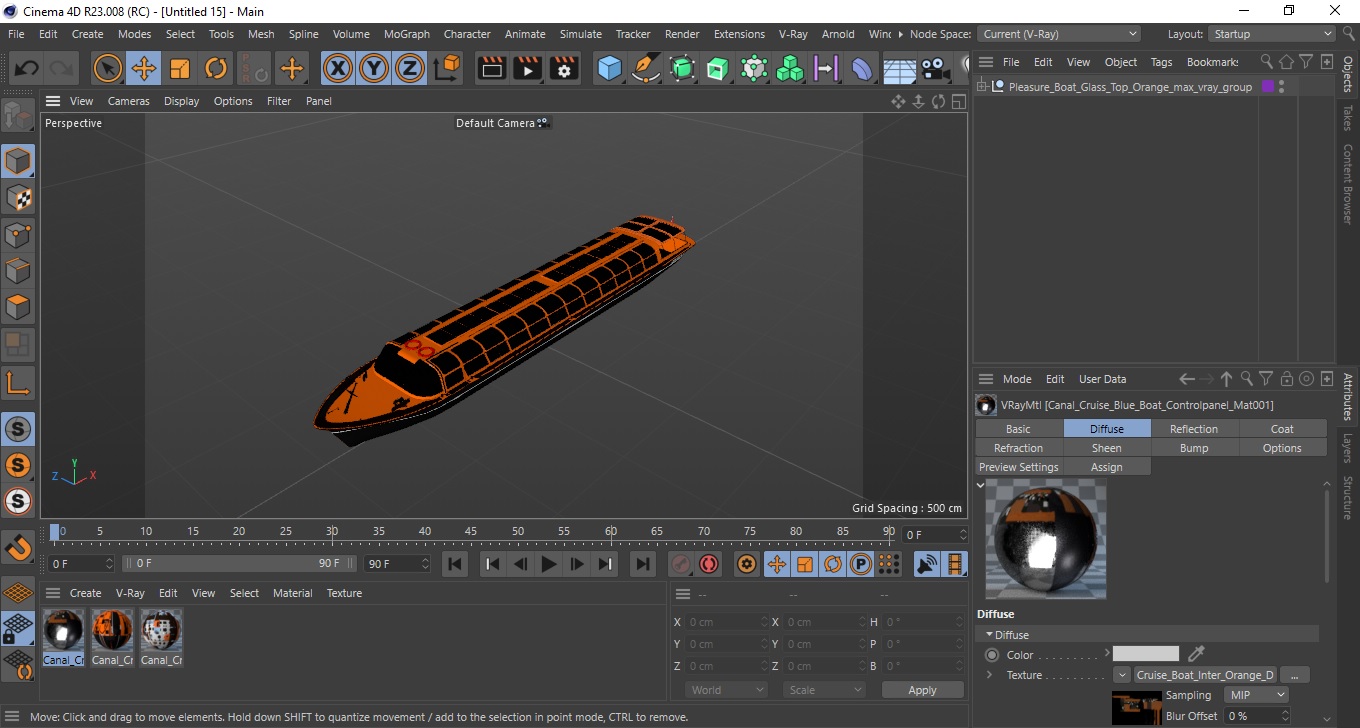Viewport: 1360px width, 728px height.
Task: Click the Assign tab button
Action: pos(1106,467)
